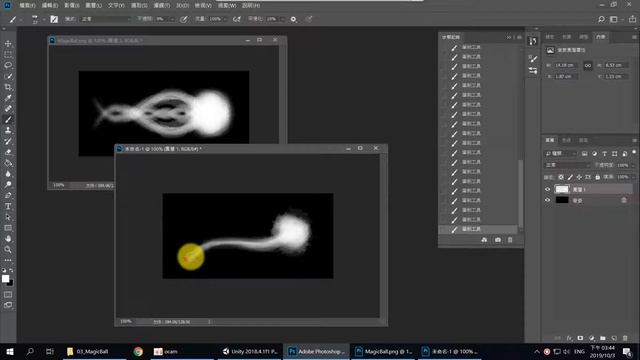
Task: Open the Edit Toolbar three-dots button
Action: pos(8,260)
